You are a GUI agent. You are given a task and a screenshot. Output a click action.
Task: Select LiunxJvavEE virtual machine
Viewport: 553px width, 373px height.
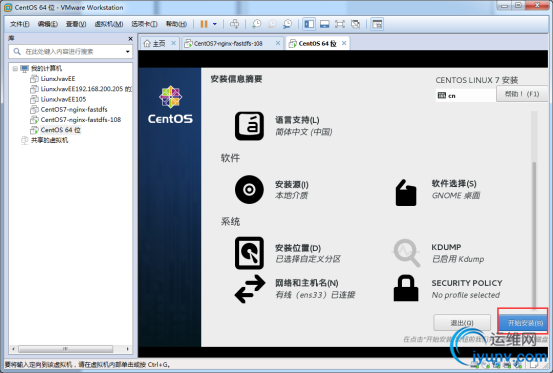click(58, 79)
